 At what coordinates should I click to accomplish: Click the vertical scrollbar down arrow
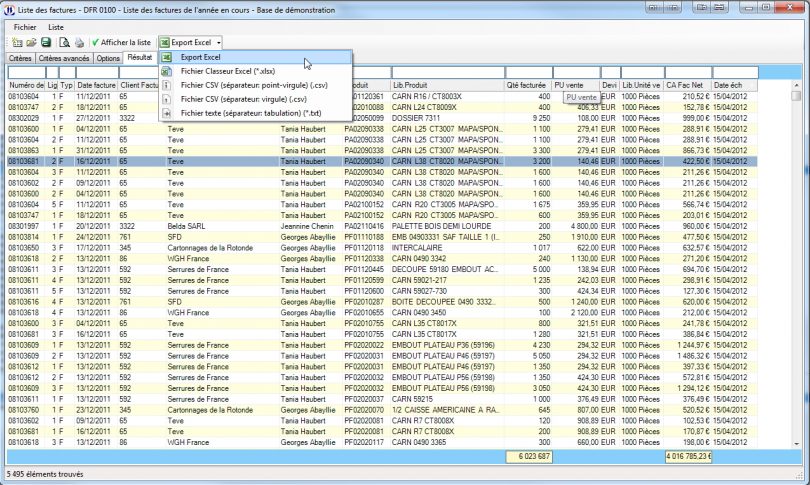796,443
